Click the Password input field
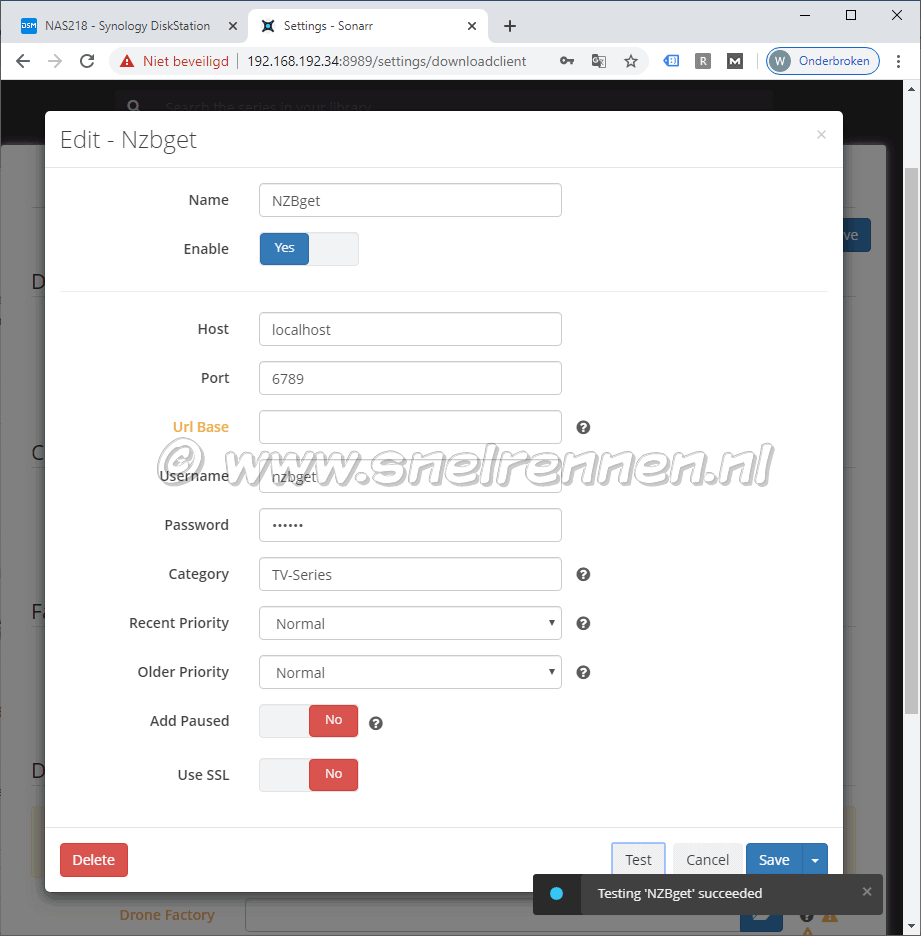Screen dimensions: 921x936 tap(410, 525)
